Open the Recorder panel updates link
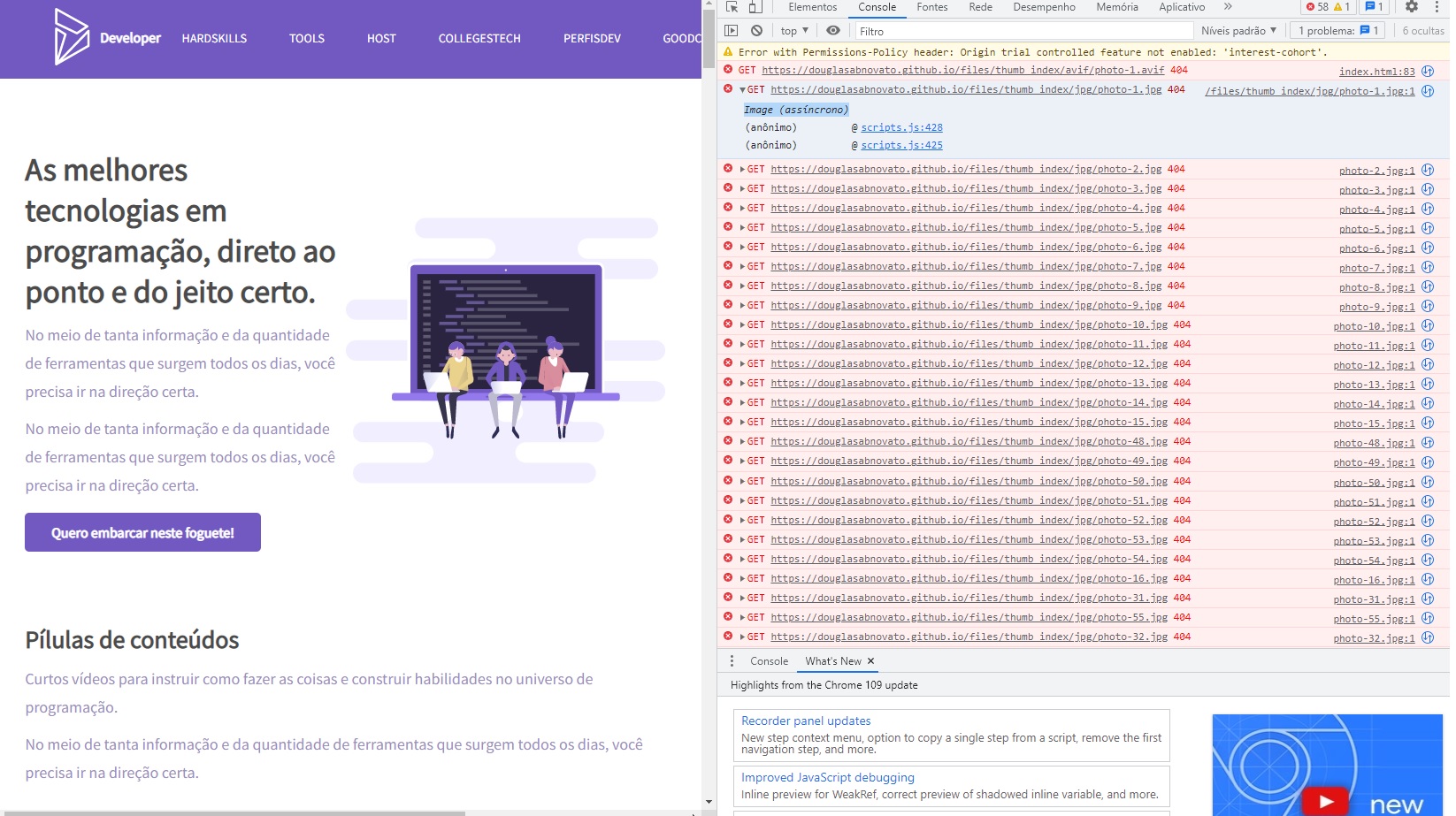The image size is (1456, 816). point(806,721)
